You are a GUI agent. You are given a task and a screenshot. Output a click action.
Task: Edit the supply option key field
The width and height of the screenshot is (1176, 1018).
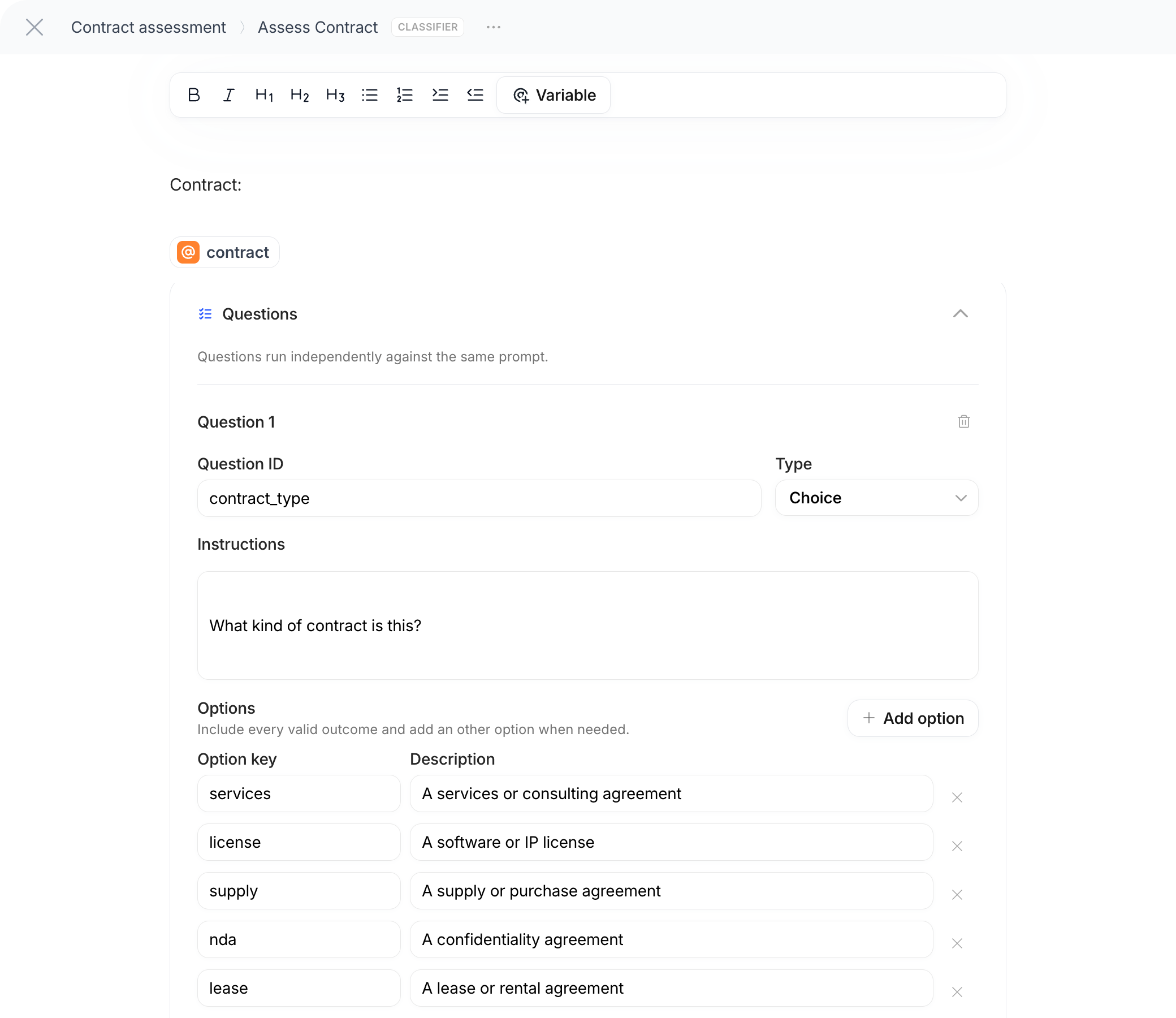pos(299,891)
